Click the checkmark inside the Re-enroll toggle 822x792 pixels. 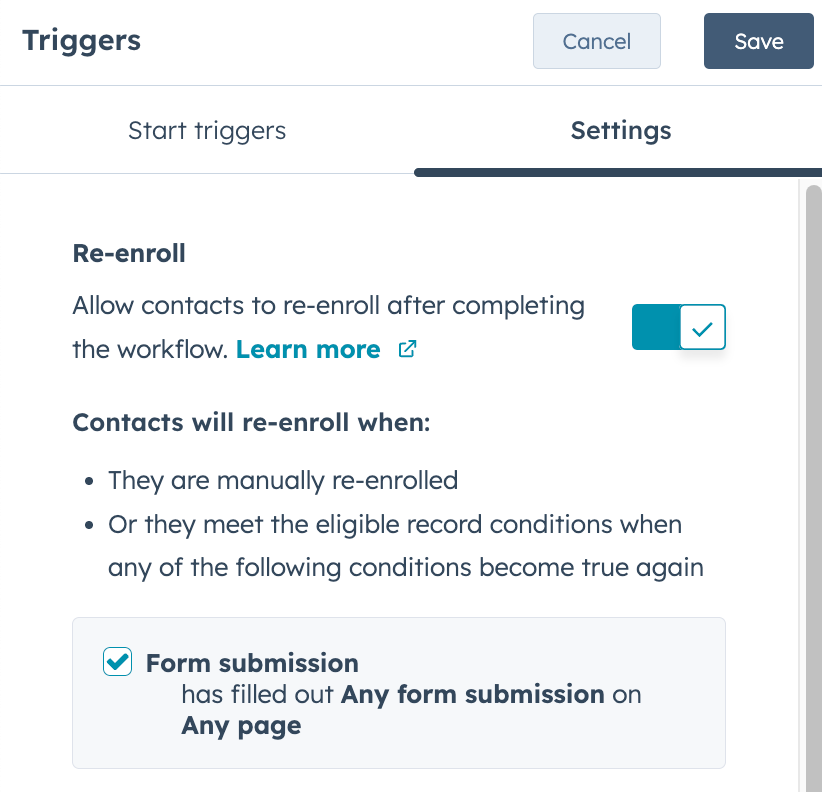pyautogui.click(x=703, y=327)
